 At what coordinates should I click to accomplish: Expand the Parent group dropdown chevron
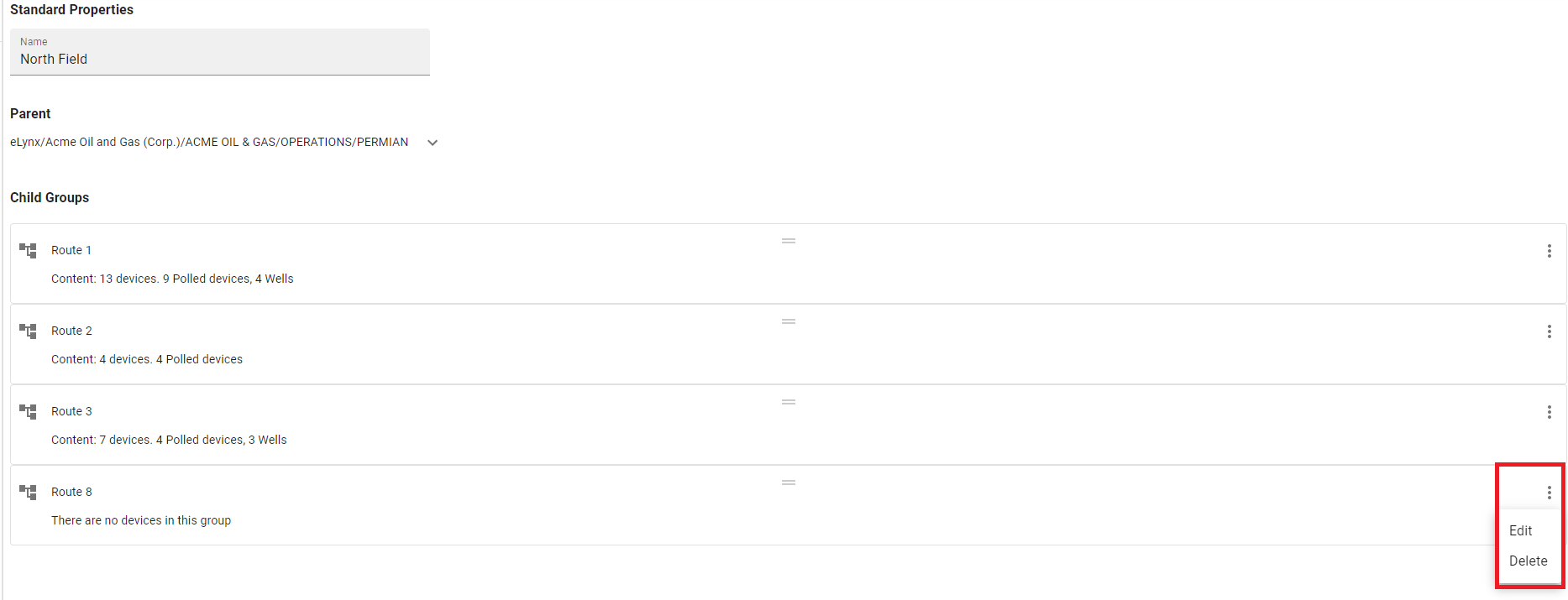[433, 143]
